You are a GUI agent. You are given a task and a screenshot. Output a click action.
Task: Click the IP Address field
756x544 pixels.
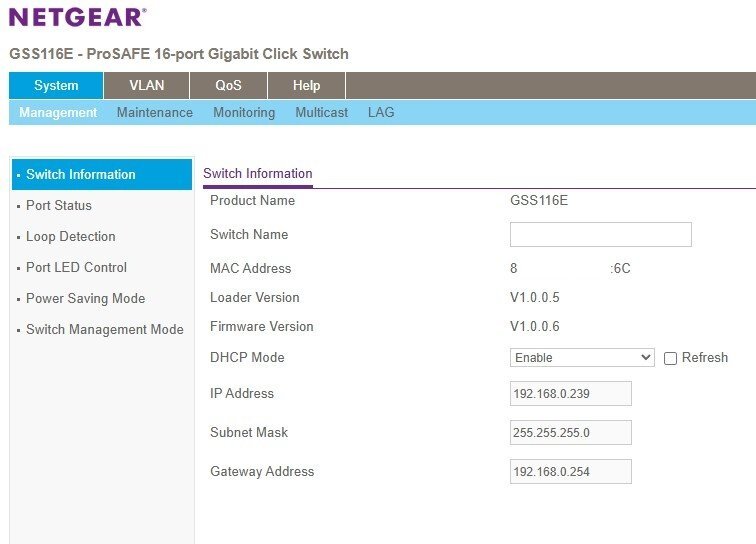click(x=571, y=394)
